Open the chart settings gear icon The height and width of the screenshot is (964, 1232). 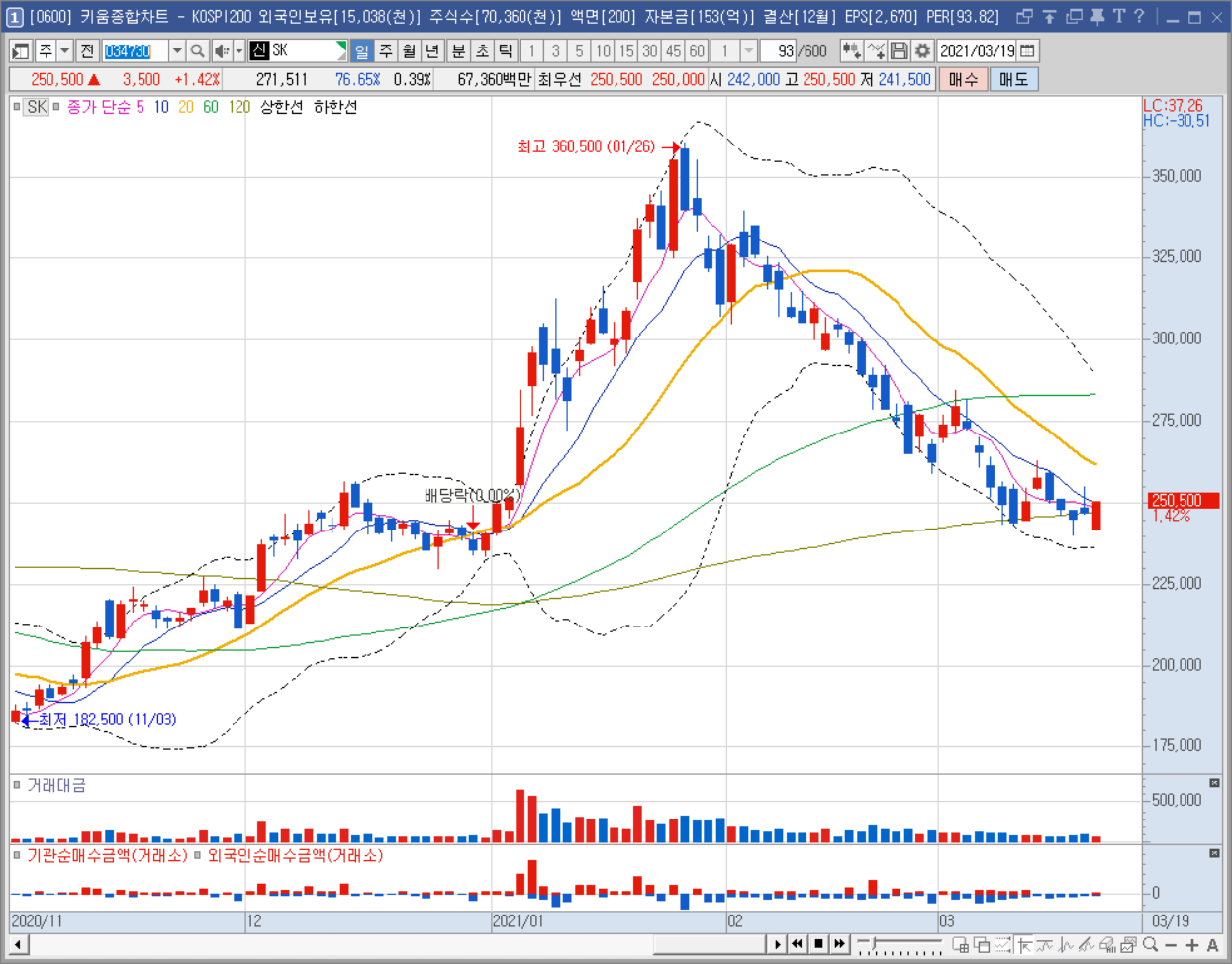click(922, 50)
